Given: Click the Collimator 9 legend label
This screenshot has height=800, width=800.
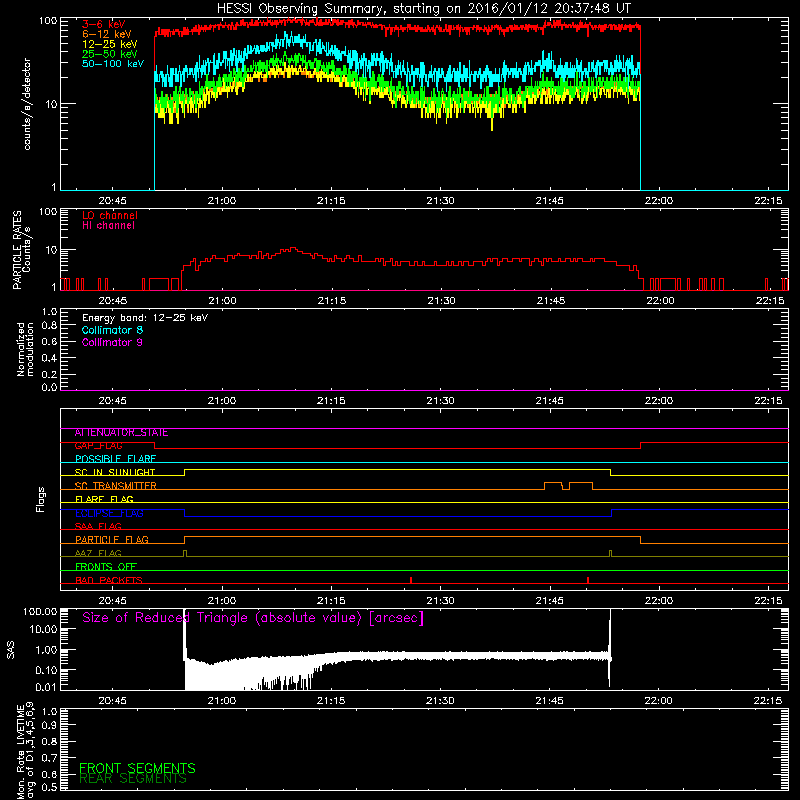Looking at the screenshot, I should click(112, 342).
